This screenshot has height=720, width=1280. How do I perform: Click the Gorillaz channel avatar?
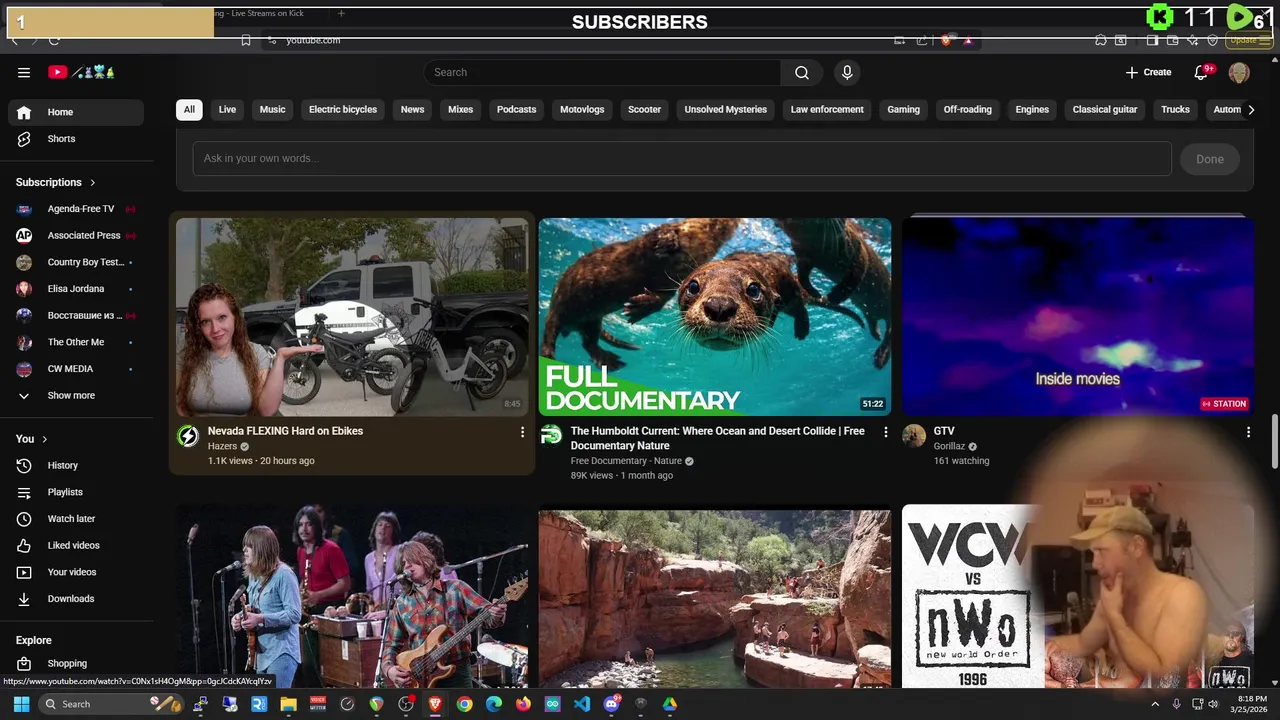[914, 435]
